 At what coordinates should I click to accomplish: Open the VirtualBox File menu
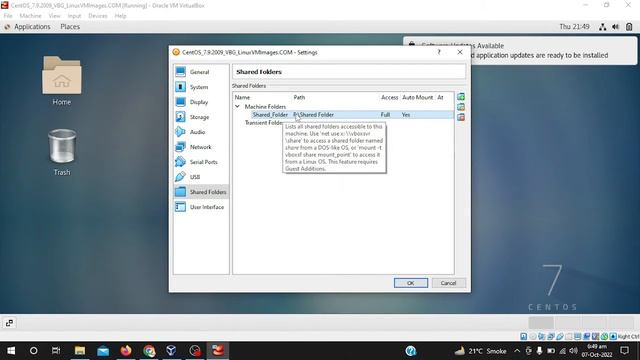point(8,16)
